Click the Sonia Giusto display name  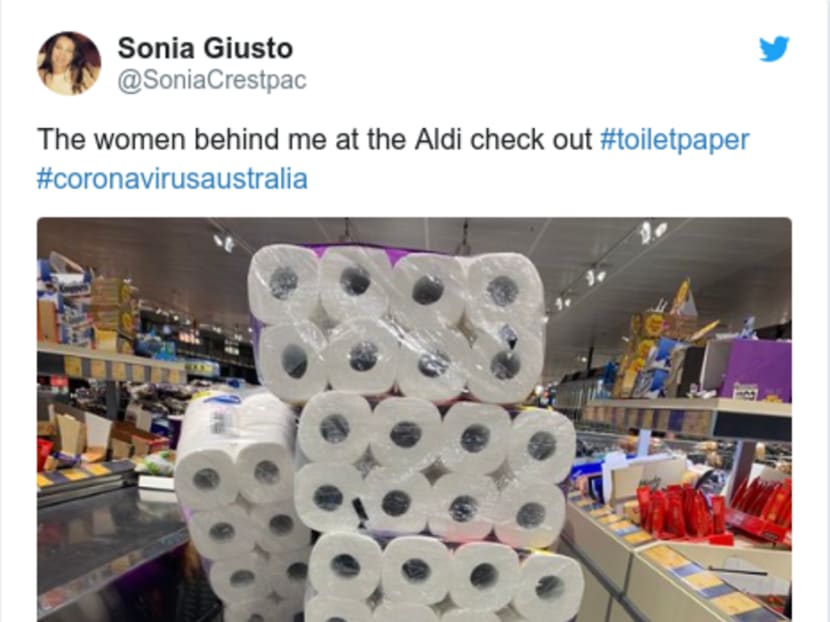click(x=205, y=48)
